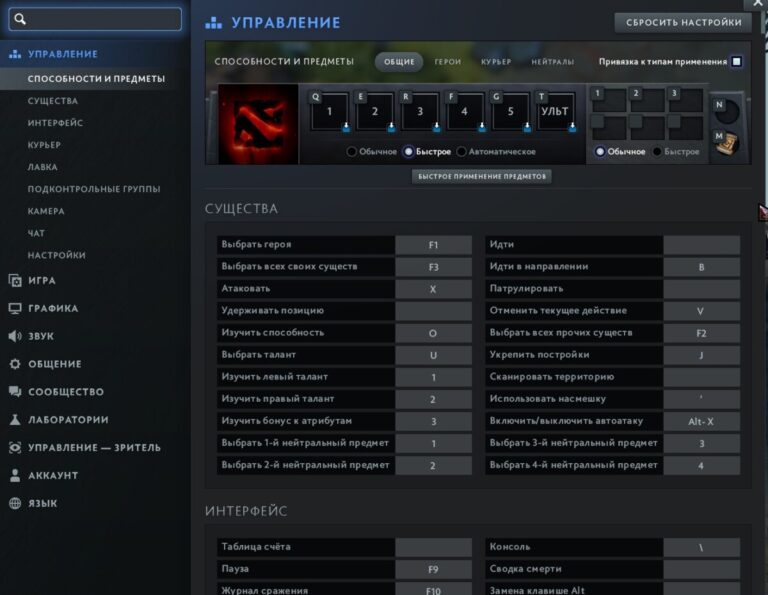The width and height of the screenshot is (768, 595).
Task: Select ability slot 1 bound to Q
Action: (x=329, y=112)
